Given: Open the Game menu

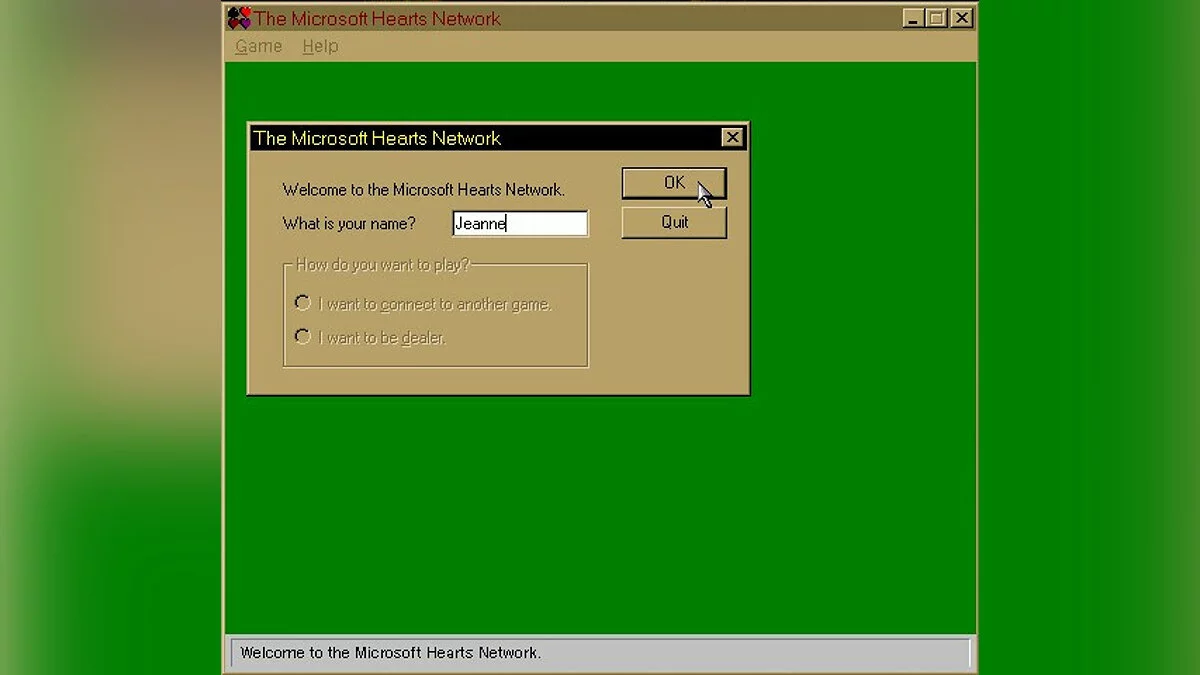Looking at the screenshot, I should [258, 46].
